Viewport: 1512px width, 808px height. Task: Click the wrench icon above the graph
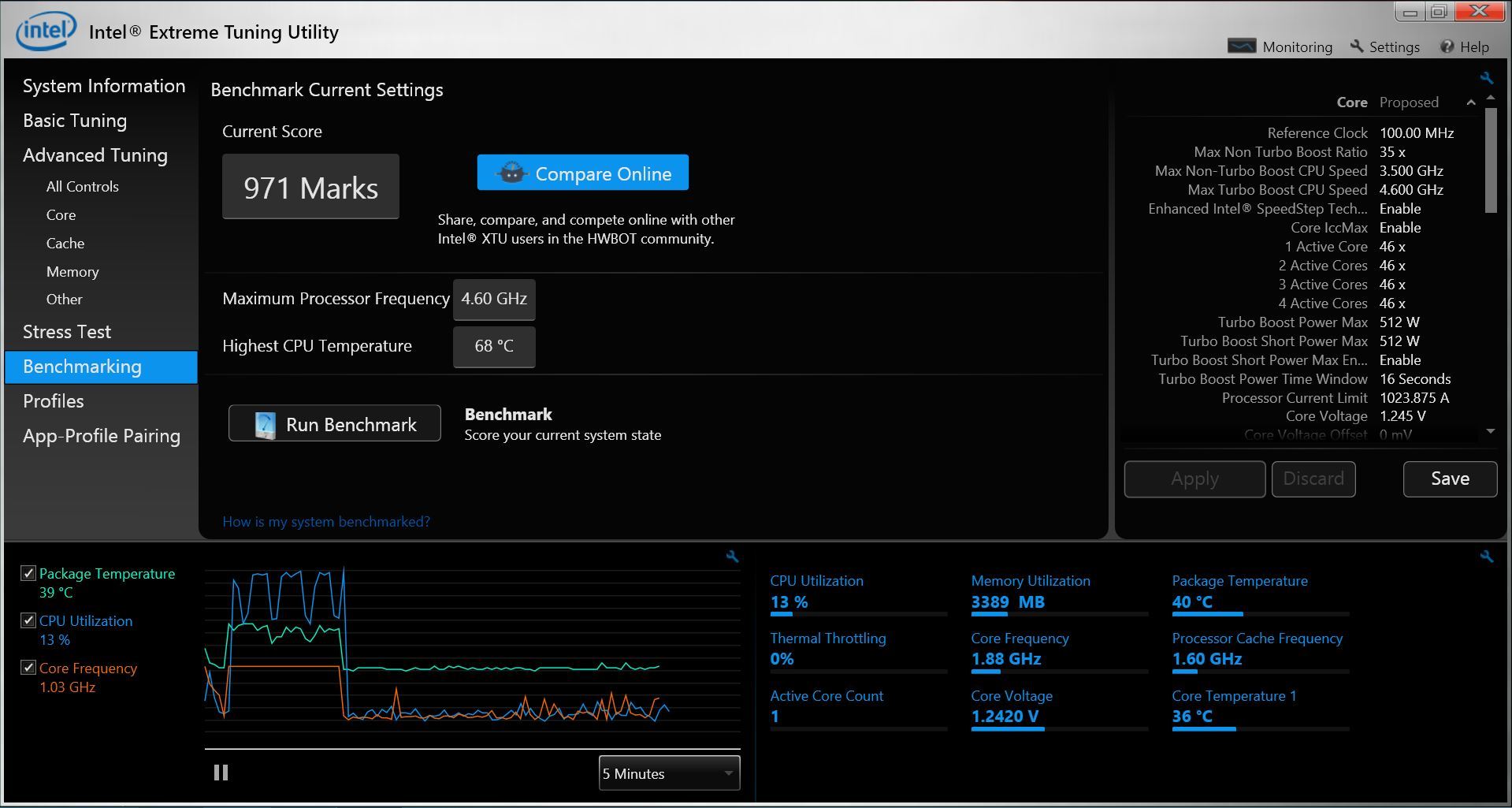(x=732, y=557)
